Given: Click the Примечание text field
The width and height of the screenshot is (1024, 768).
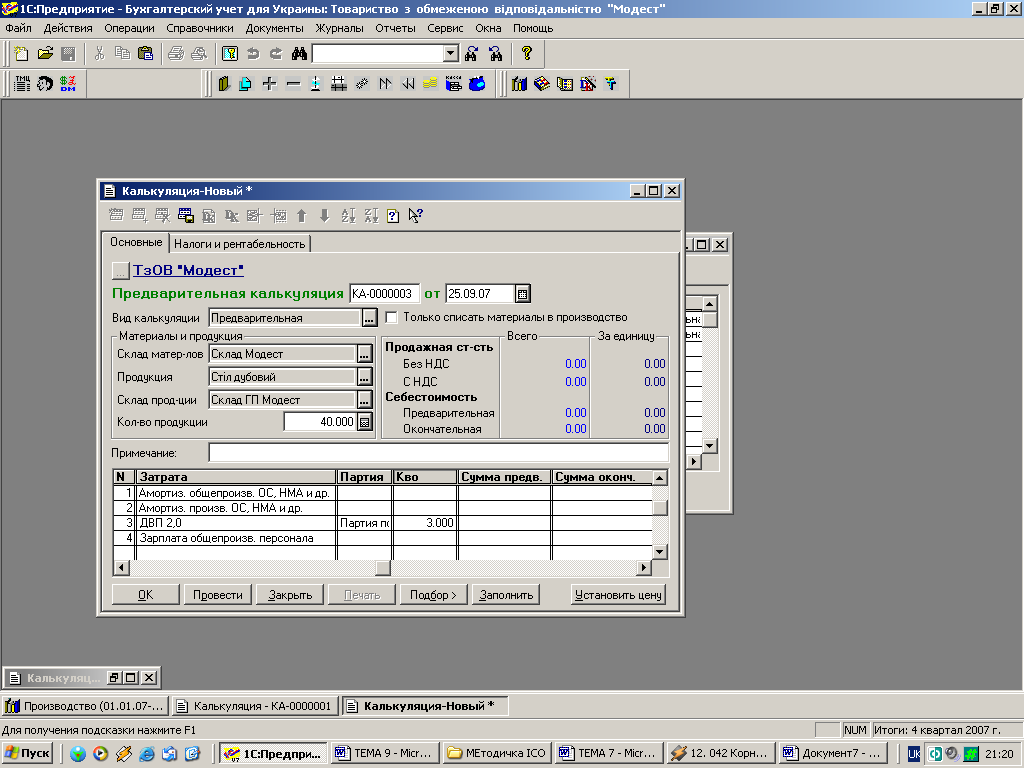Looking at the screenshot, I should 439,453.
